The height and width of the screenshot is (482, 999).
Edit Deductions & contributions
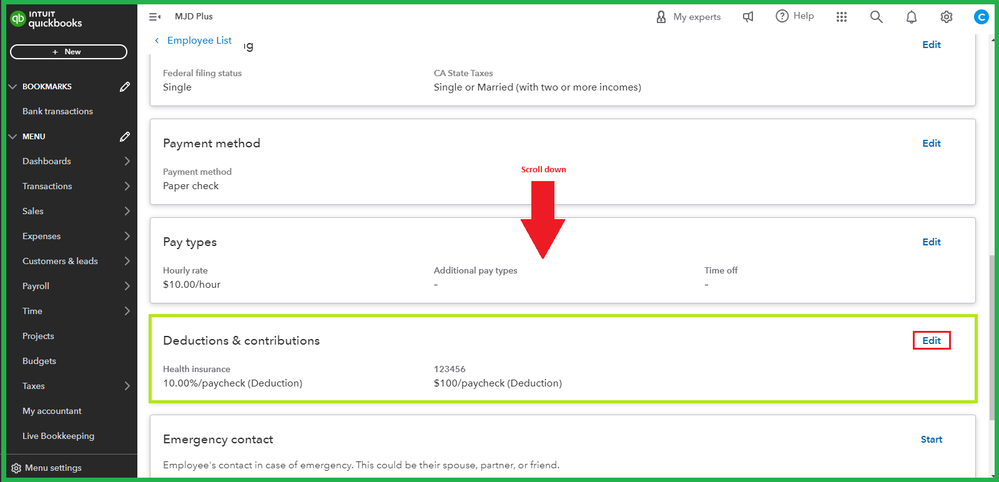click(x=931, y=341)
